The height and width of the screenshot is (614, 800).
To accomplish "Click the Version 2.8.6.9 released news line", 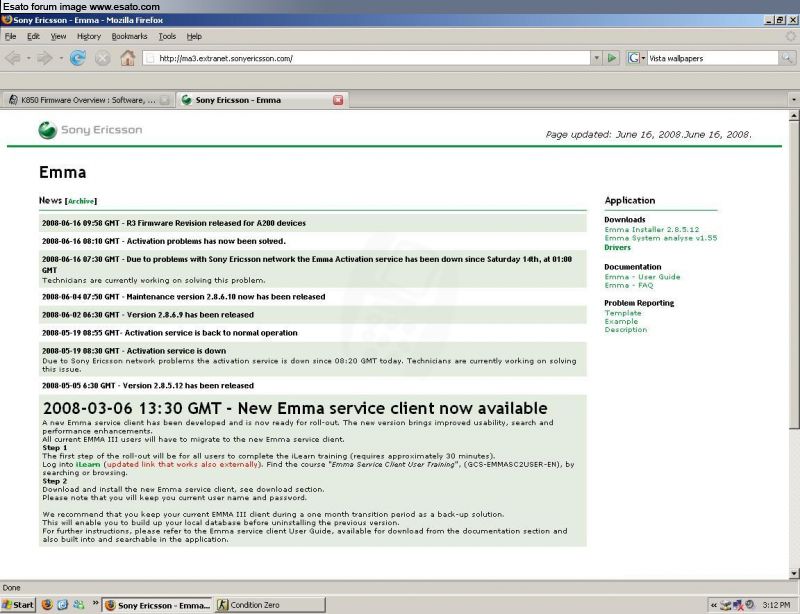I will pyautogui.click(x=147, y=315).
